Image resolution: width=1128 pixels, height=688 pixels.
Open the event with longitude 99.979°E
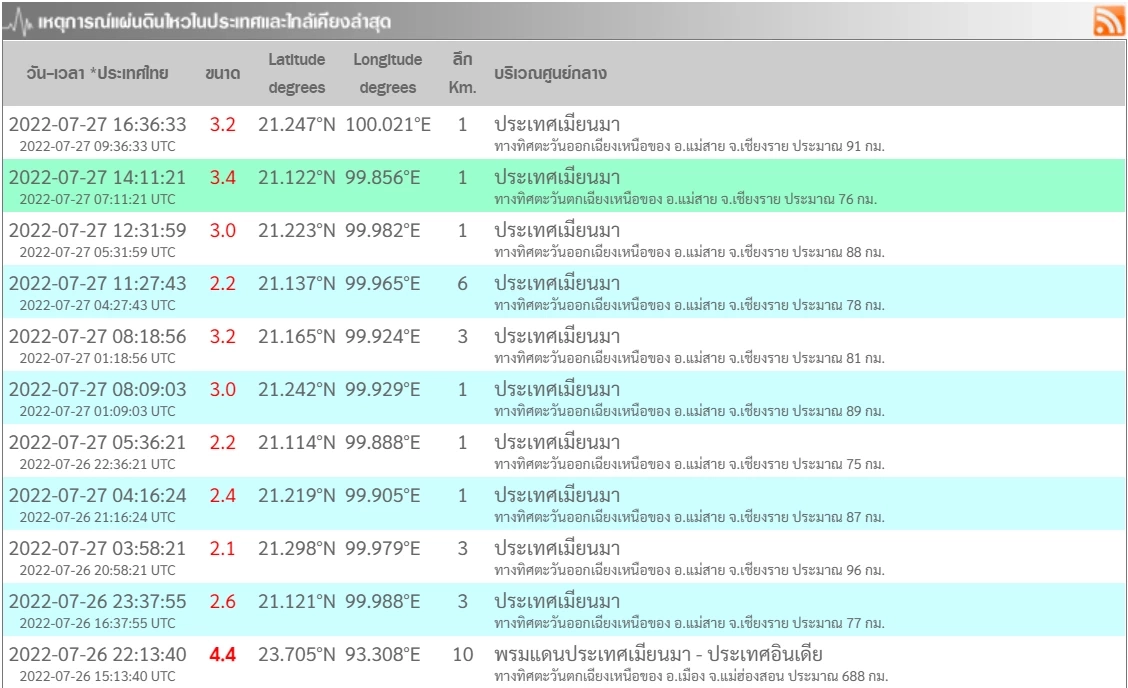pyautogui.click(x=383, y=549)
